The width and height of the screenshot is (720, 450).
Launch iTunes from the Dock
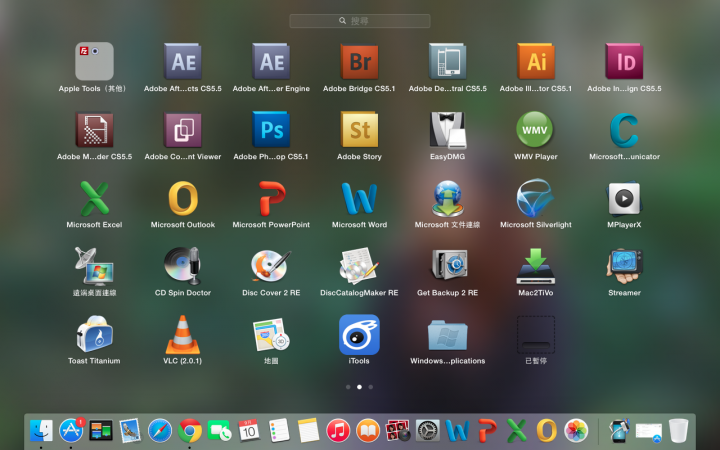[x=338, y=431]
